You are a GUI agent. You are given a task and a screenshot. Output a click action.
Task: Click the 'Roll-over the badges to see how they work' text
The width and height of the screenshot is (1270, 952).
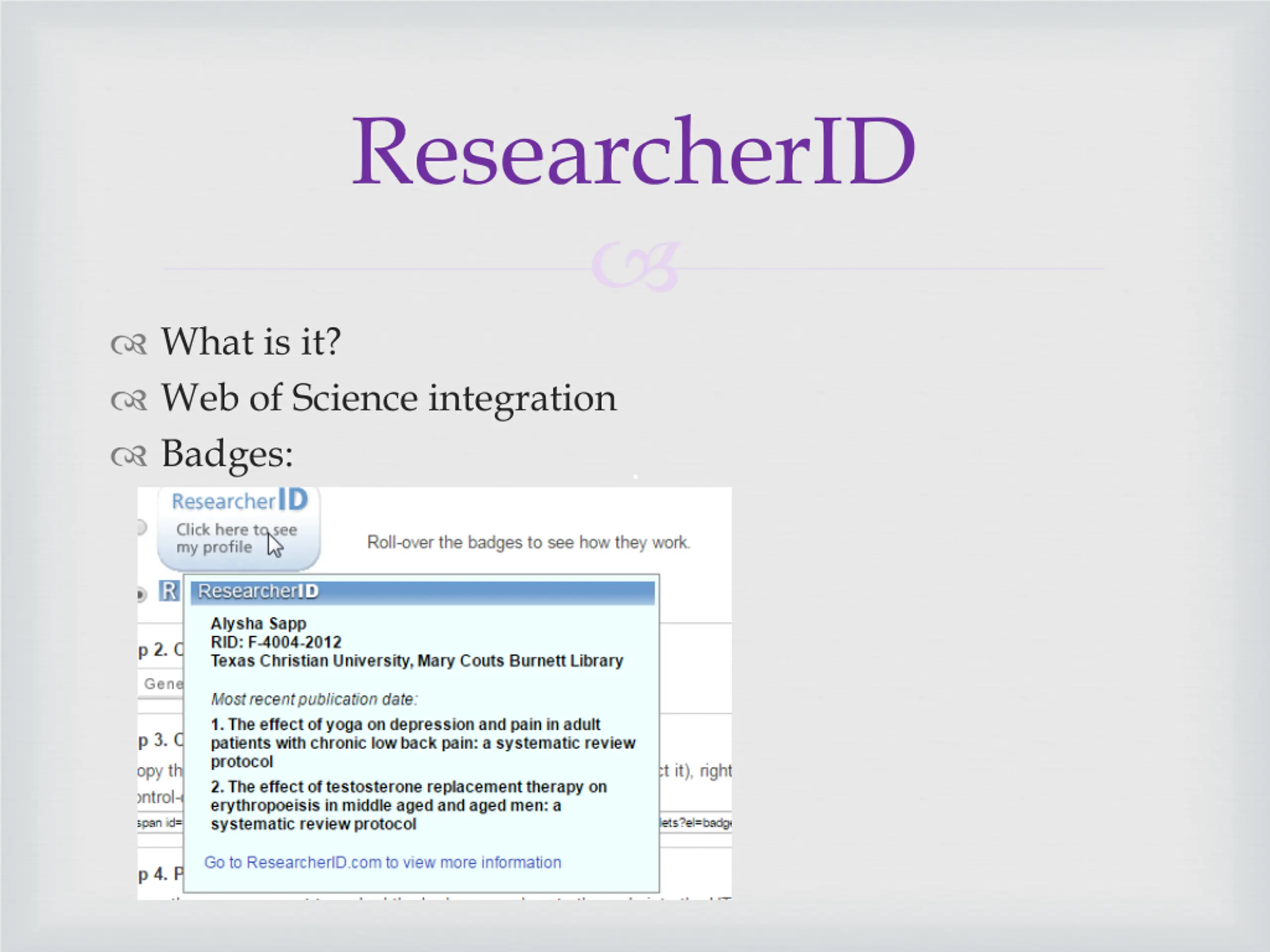[x=528, y=542]
